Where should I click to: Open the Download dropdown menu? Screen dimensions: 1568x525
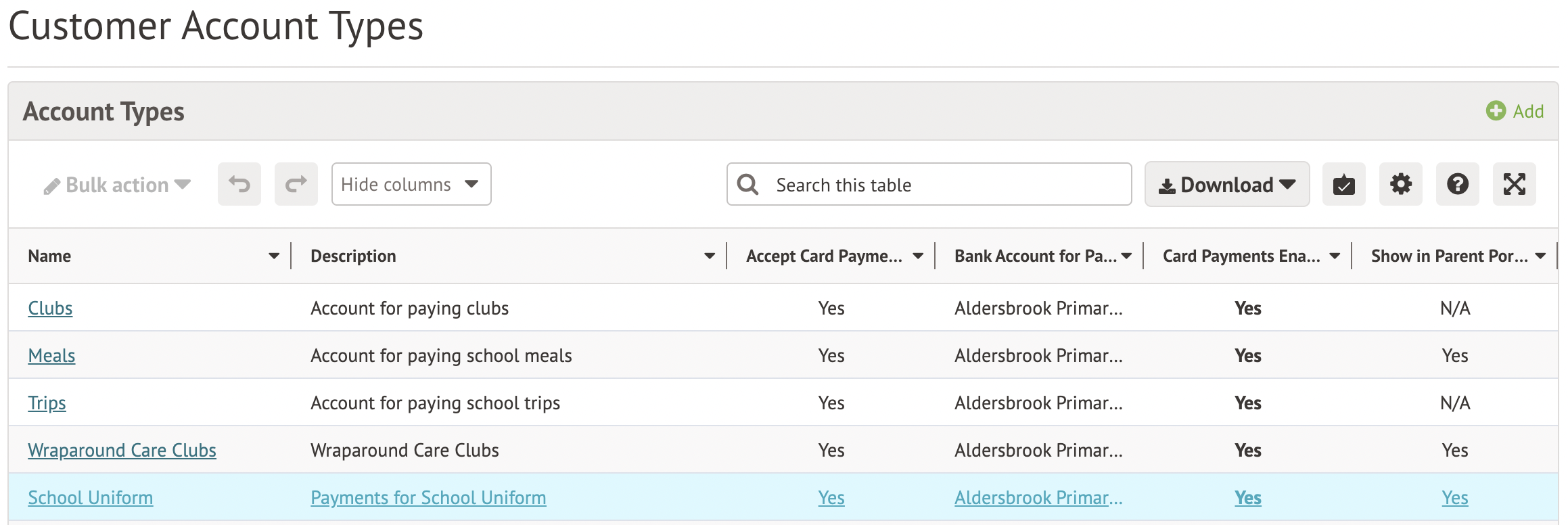pyautogui.click(x=1226, y=185)
